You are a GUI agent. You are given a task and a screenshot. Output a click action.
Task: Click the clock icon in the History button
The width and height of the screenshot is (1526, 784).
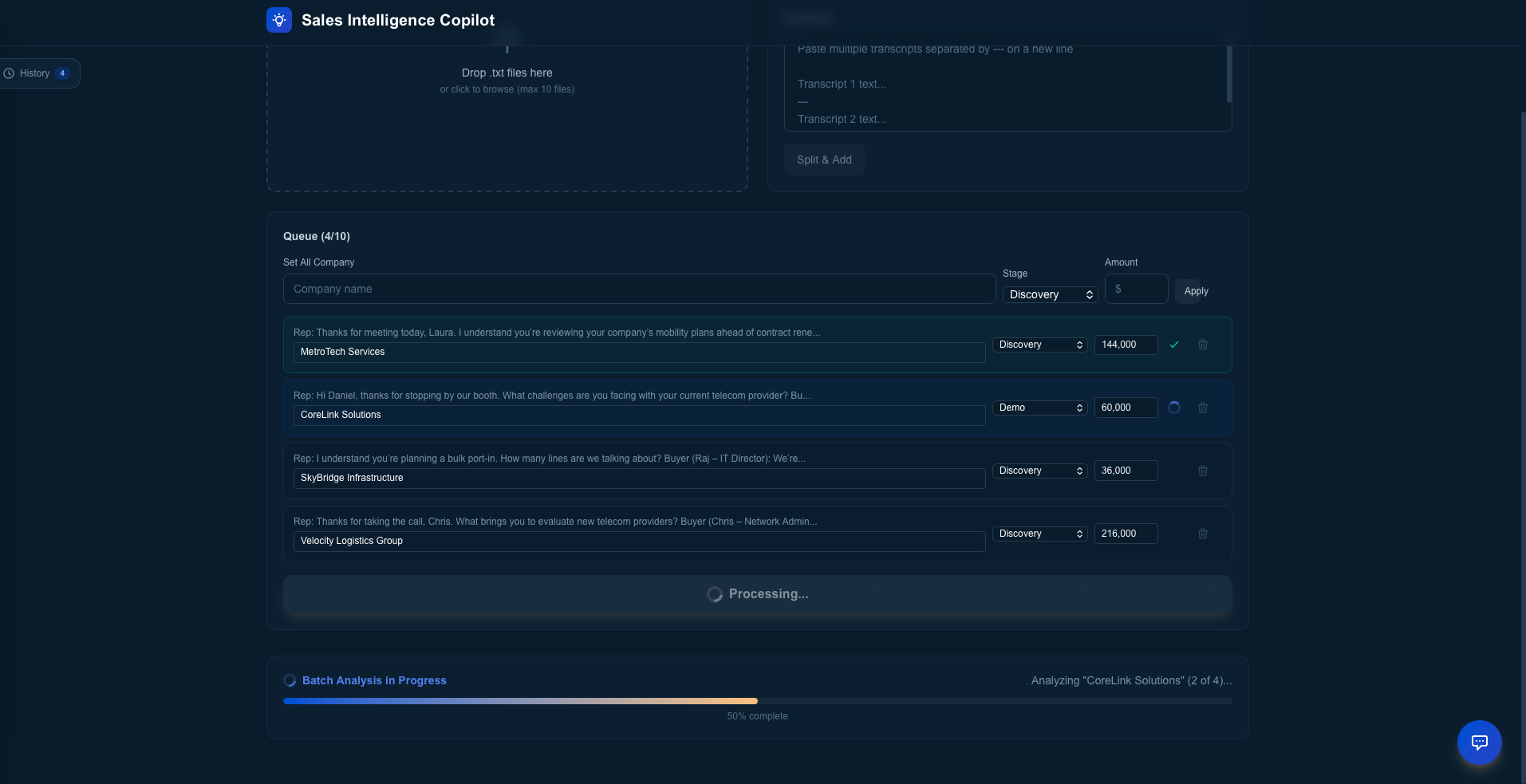coord(10,73)
